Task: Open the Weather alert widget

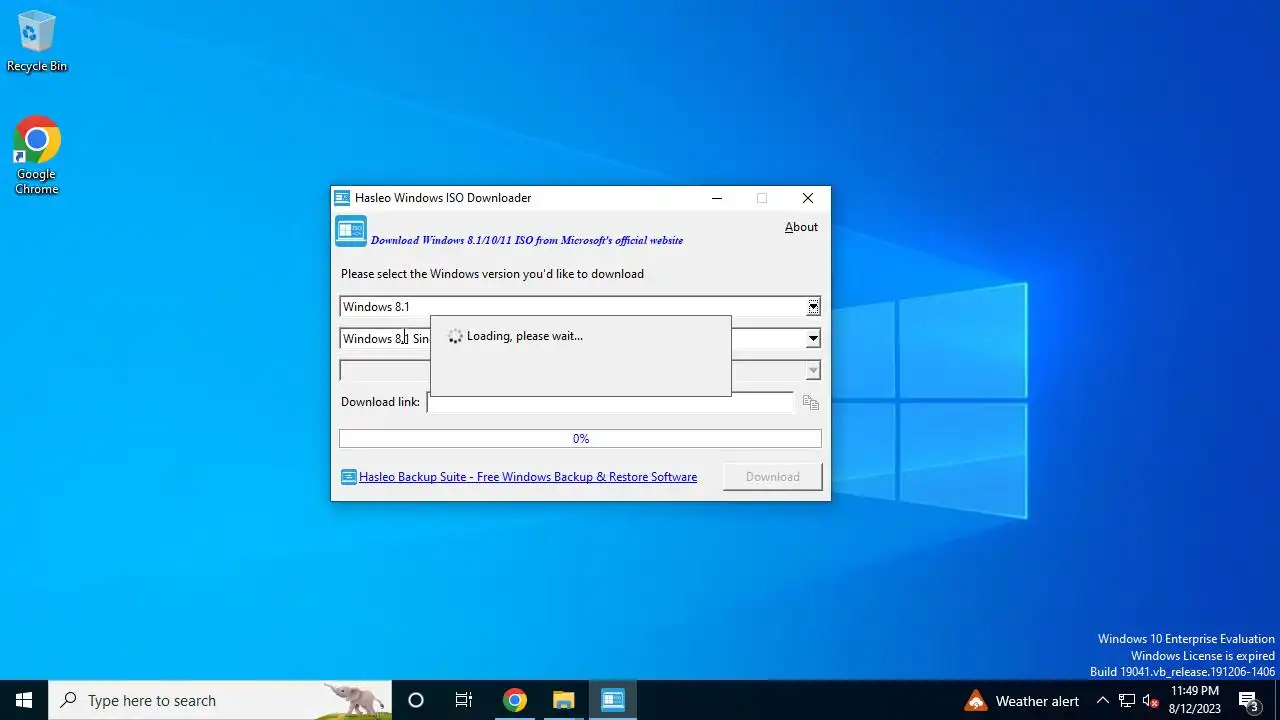Action: [1022, 701]
